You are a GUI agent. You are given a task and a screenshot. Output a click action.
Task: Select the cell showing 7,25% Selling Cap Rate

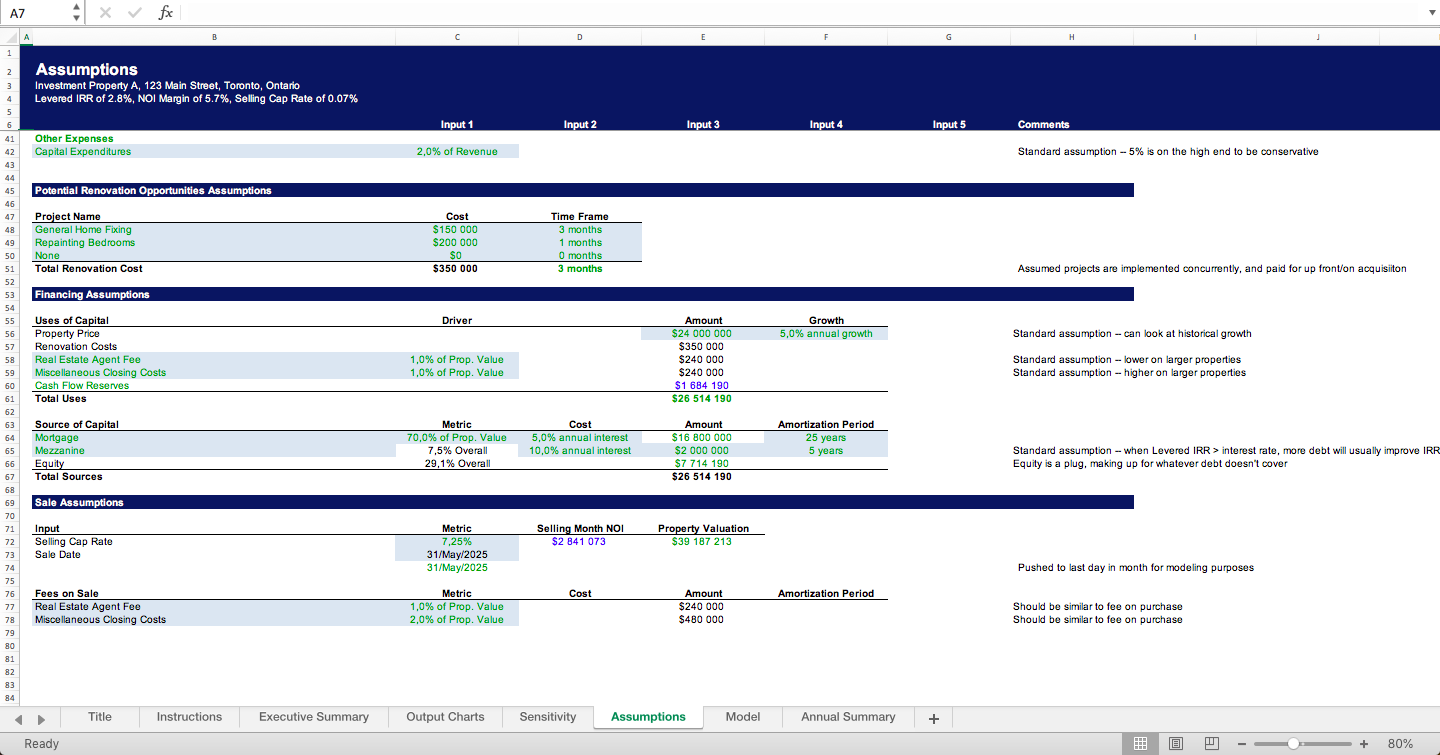coord(457,541)
